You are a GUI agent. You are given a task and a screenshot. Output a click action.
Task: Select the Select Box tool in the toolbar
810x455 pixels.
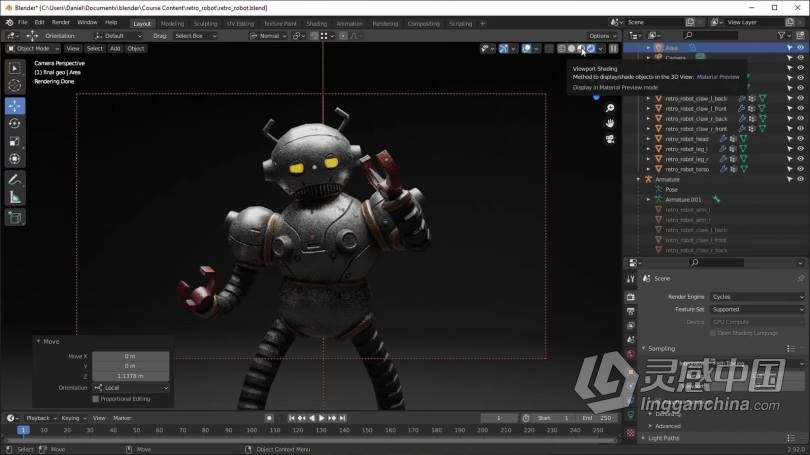pos(14,68)
